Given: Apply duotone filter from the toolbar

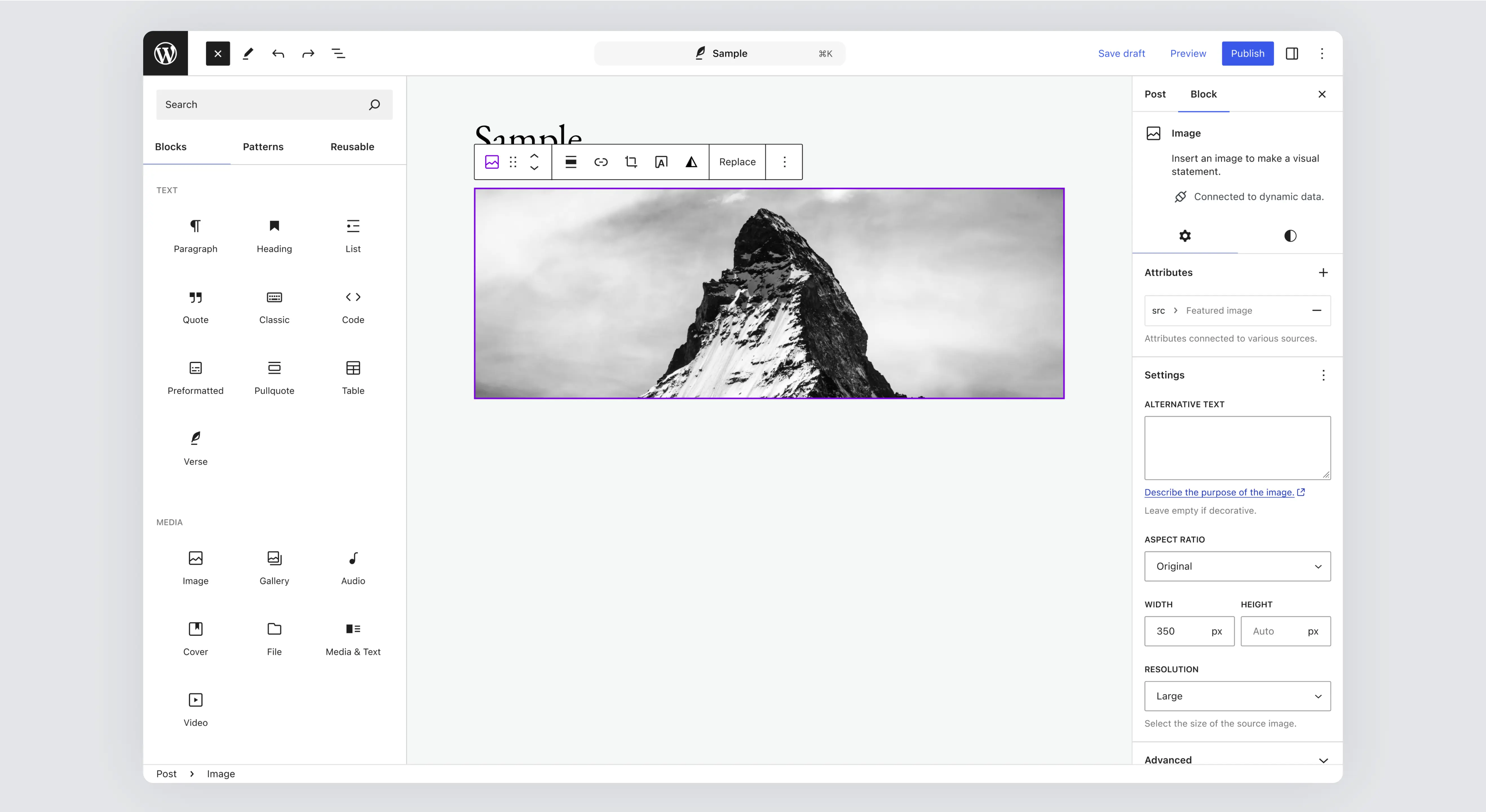Looking at the screenshot, I should 691,162.
